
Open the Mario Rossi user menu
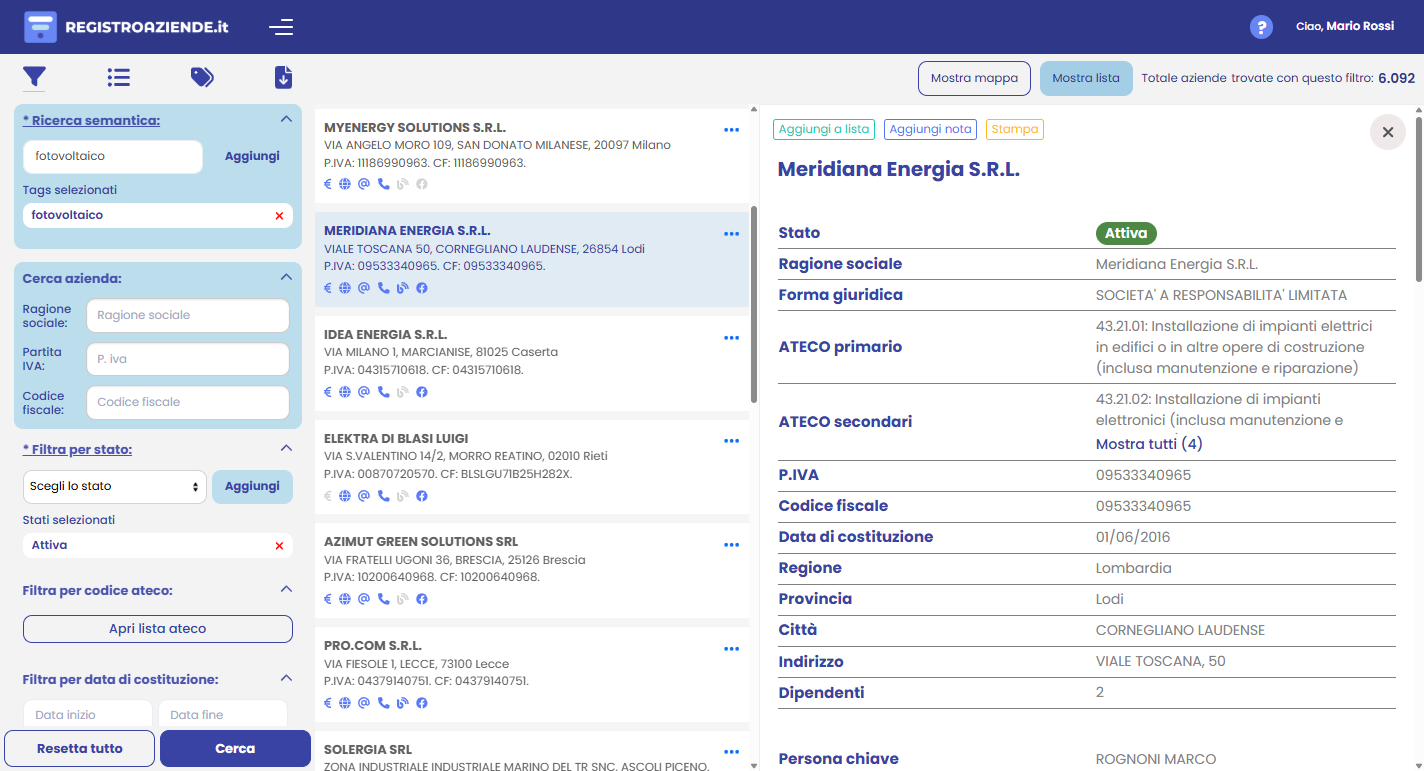[x=1345, y=26]
